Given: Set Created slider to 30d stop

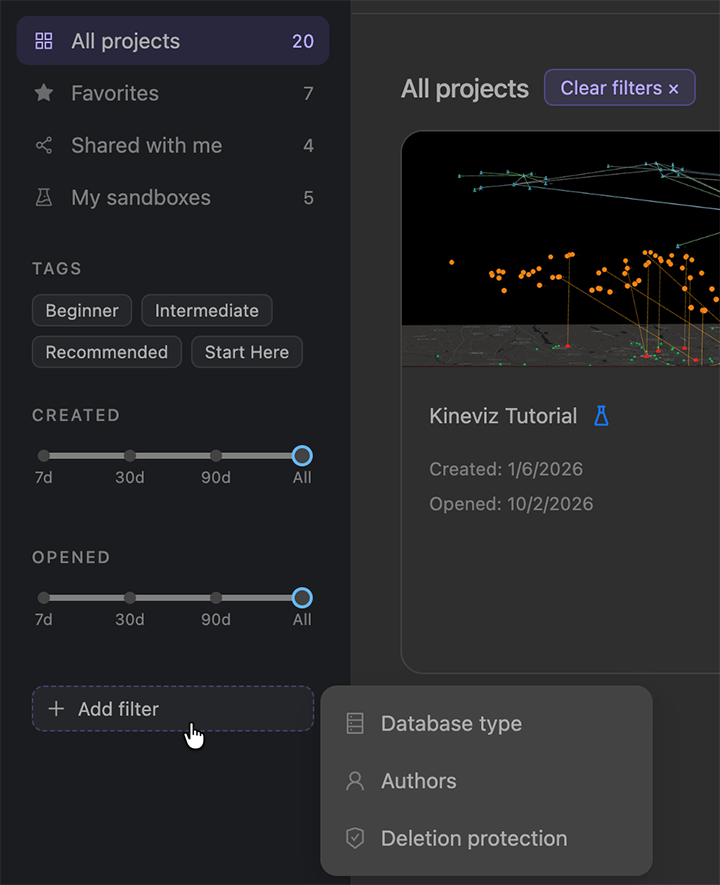Looking at the screenshot, I should (130, 455).
